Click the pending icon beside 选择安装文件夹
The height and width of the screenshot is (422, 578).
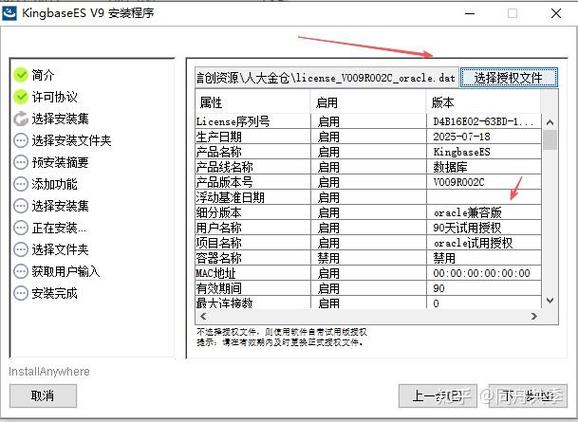21,140
